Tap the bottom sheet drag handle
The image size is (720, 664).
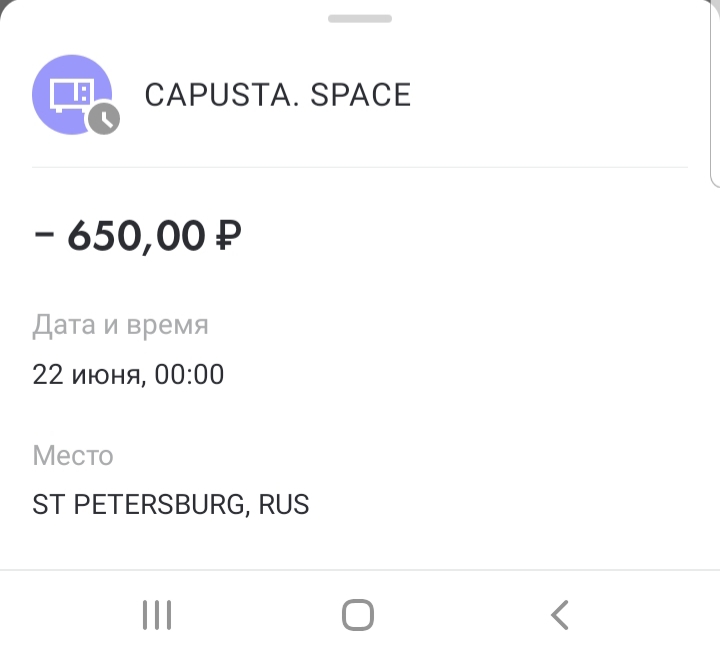click(x=360, y=18)
